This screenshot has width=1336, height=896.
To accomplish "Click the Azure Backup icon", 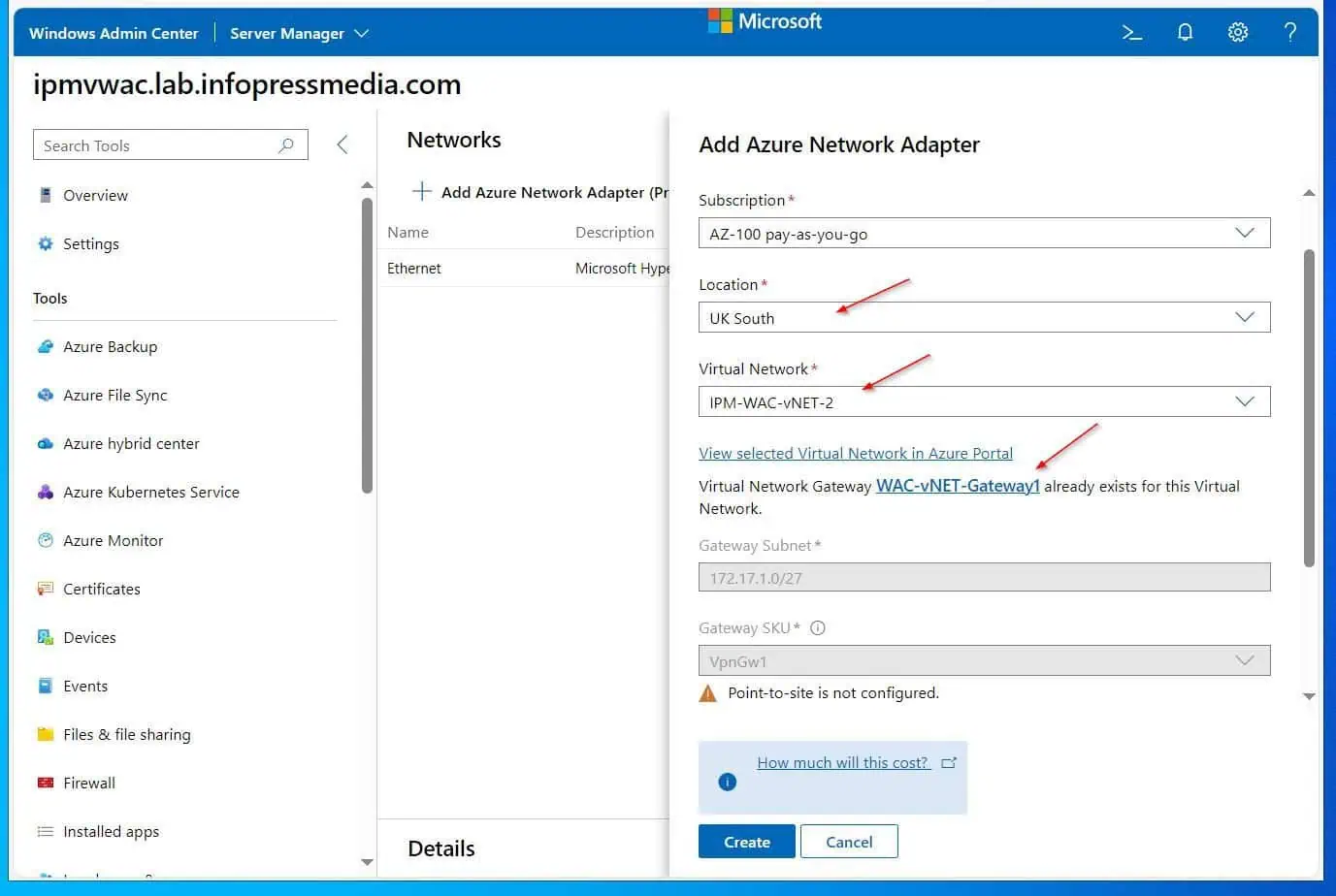I will click(45, 346).
